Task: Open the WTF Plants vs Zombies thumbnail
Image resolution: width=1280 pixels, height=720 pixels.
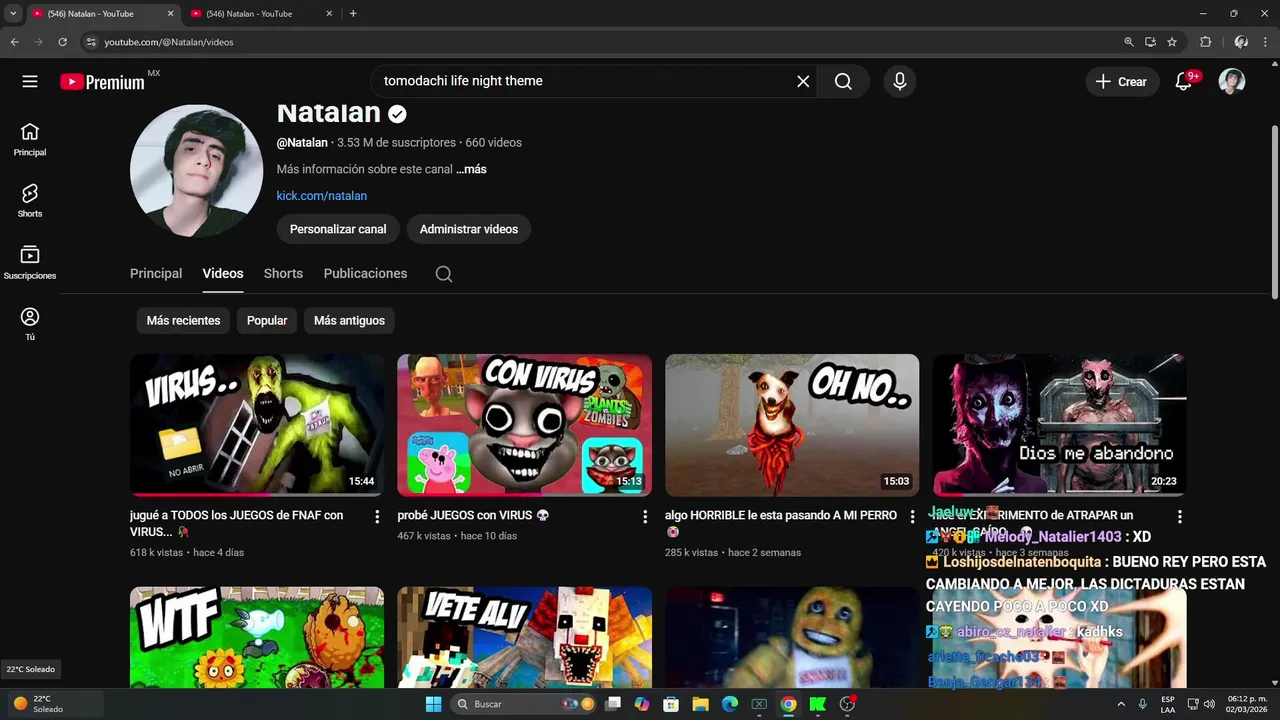Action: click(257, 637)
